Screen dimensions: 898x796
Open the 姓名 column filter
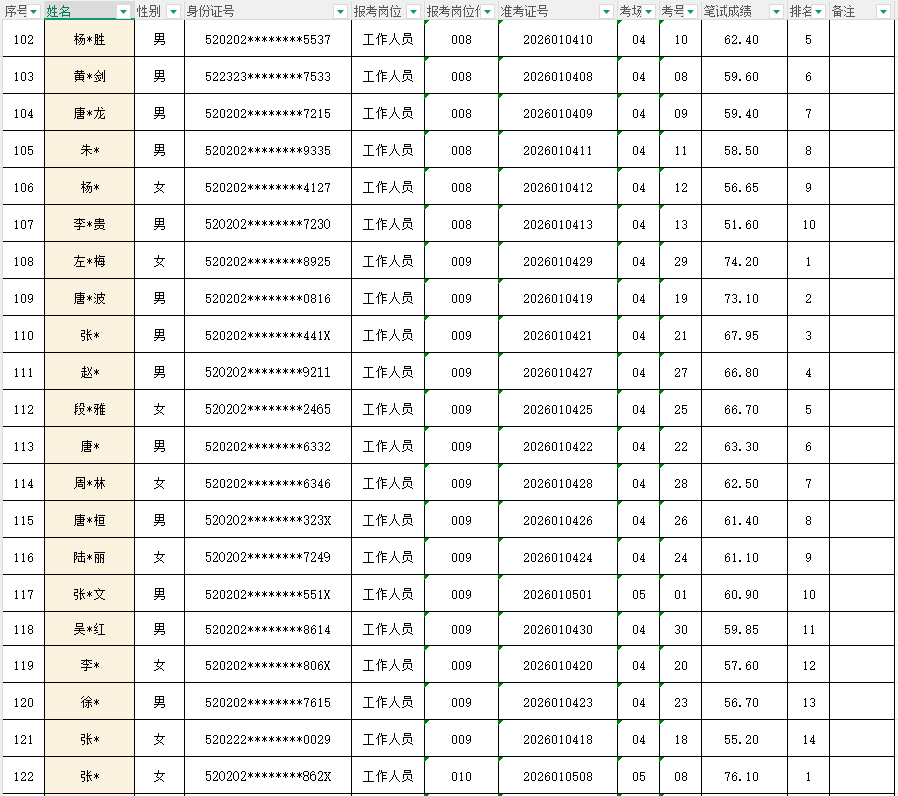click(120, 10)
